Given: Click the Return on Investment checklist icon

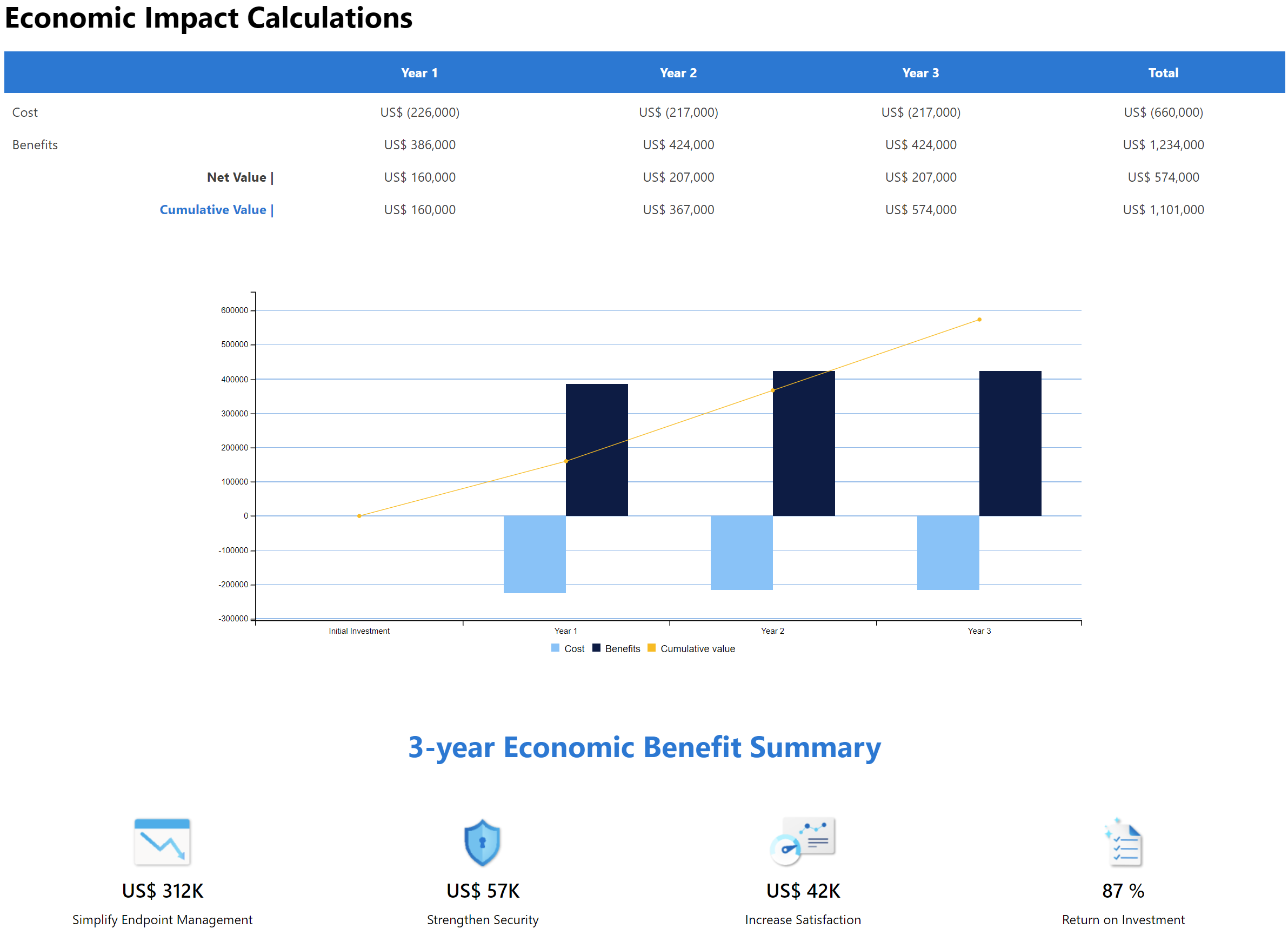Looking at the screenshot, I should pos(1123,842).
